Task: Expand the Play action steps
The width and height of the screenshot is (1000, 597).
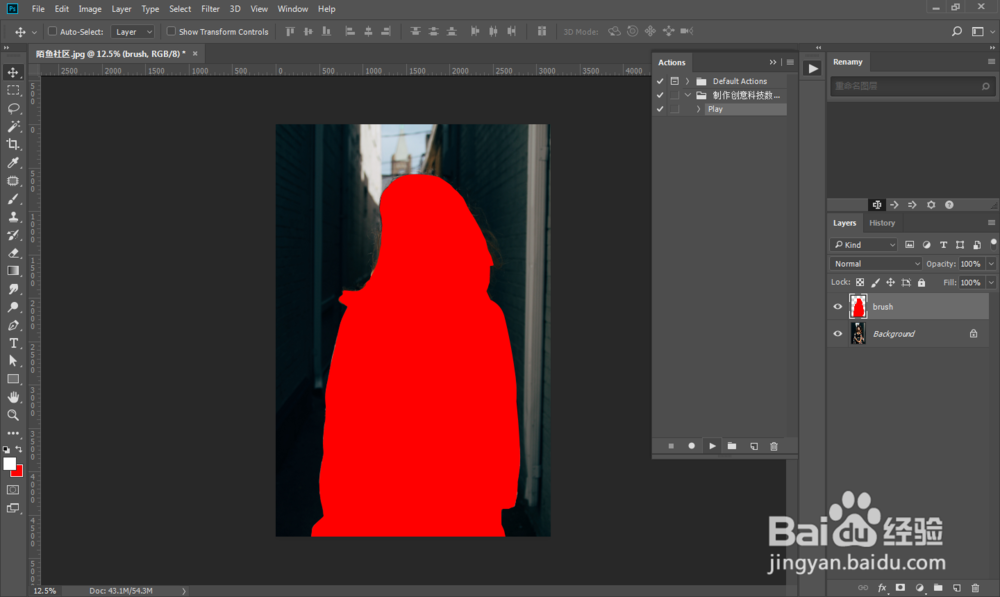Action: click(698, 109)
